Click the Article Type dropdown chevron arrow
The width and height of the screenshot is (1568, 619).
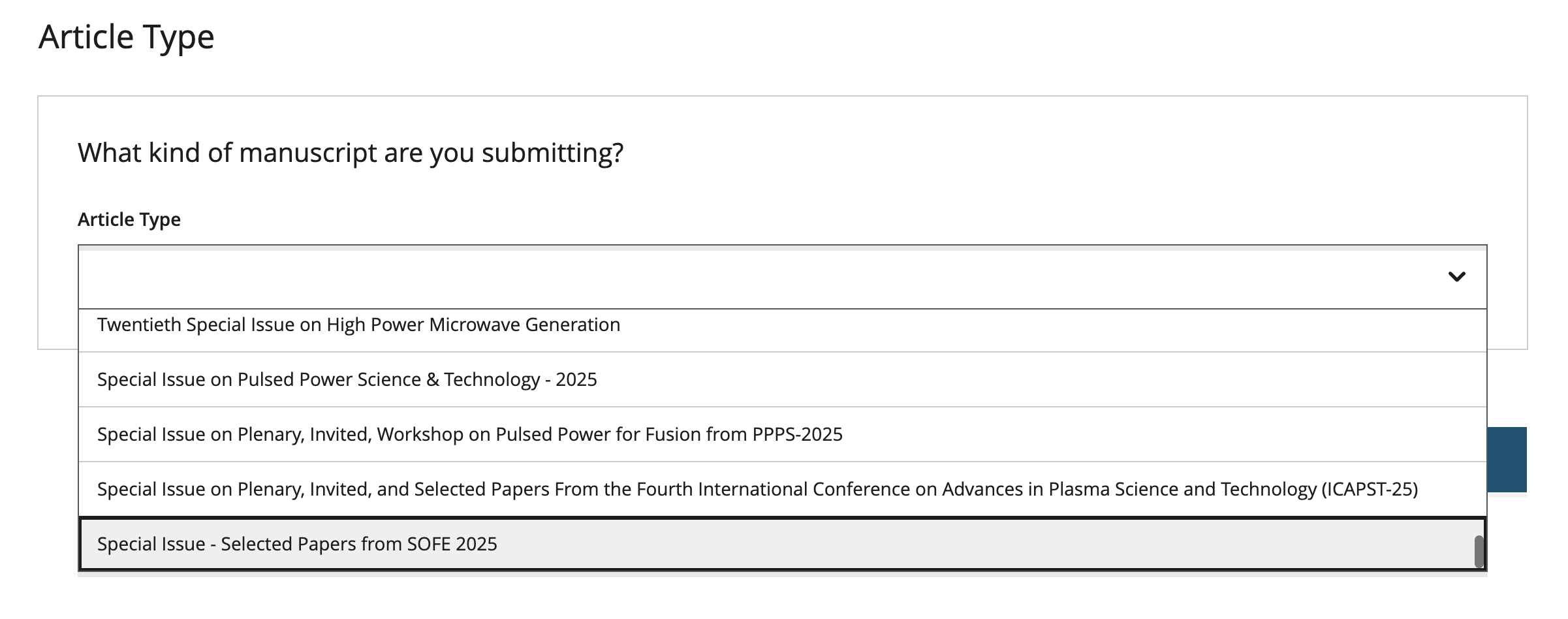(x=1456, y=277)
